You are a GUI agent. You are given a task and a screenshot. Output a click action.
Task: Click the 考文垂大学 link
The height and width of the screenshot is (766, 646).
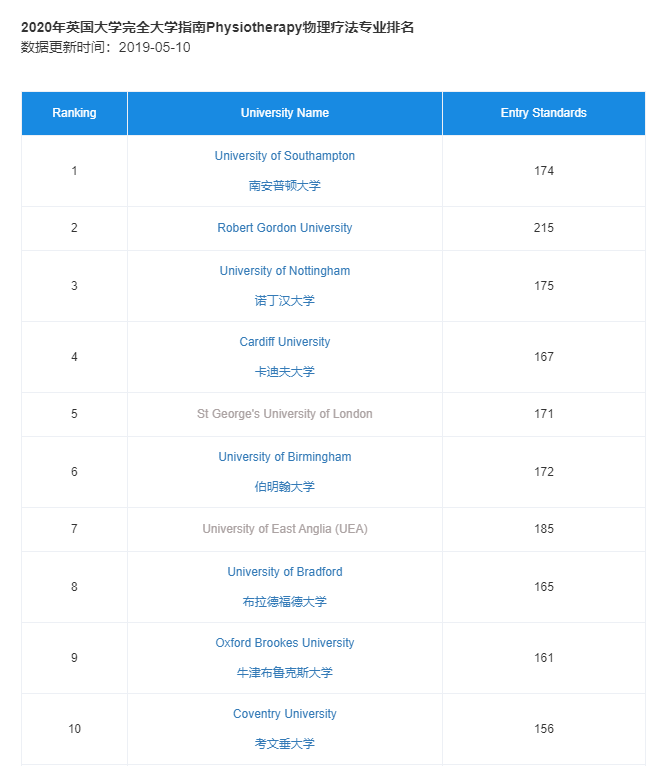click(x=284, y=744)
